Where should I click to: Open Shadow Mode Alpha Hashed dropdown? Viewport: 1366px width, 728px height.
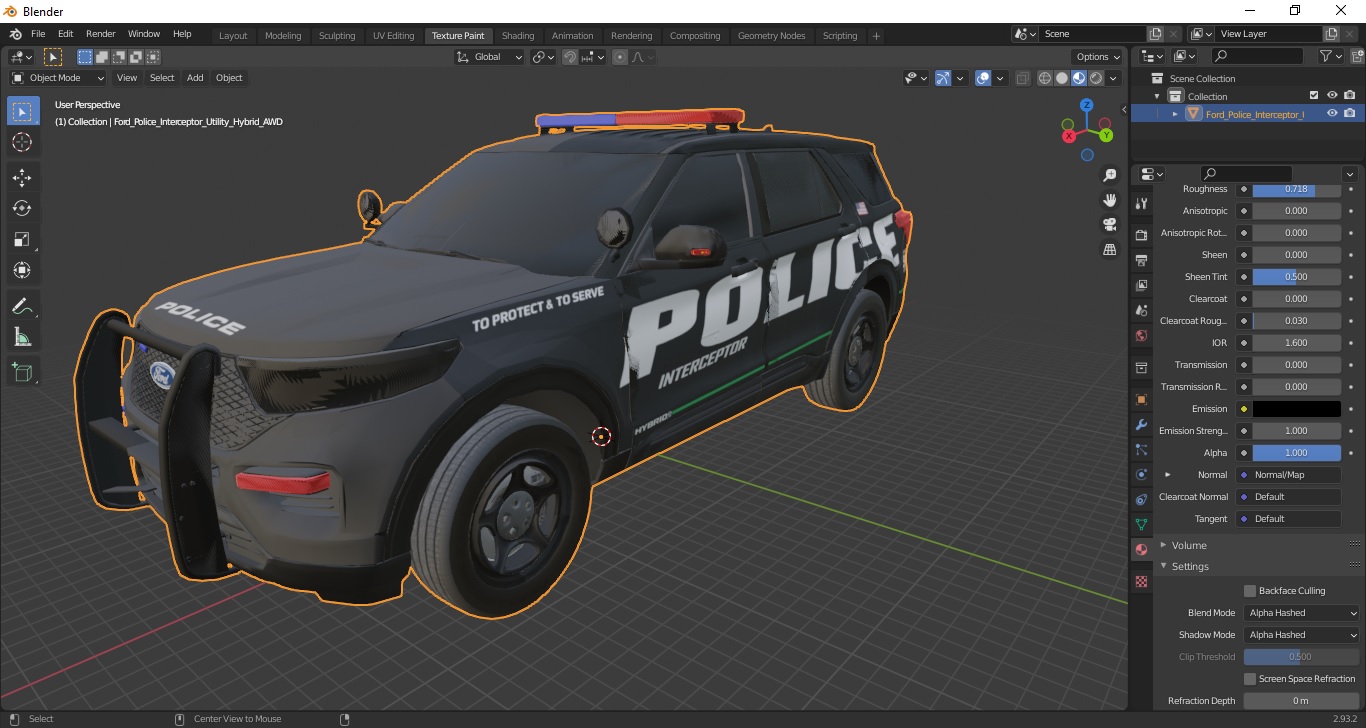coord(1302,635)
